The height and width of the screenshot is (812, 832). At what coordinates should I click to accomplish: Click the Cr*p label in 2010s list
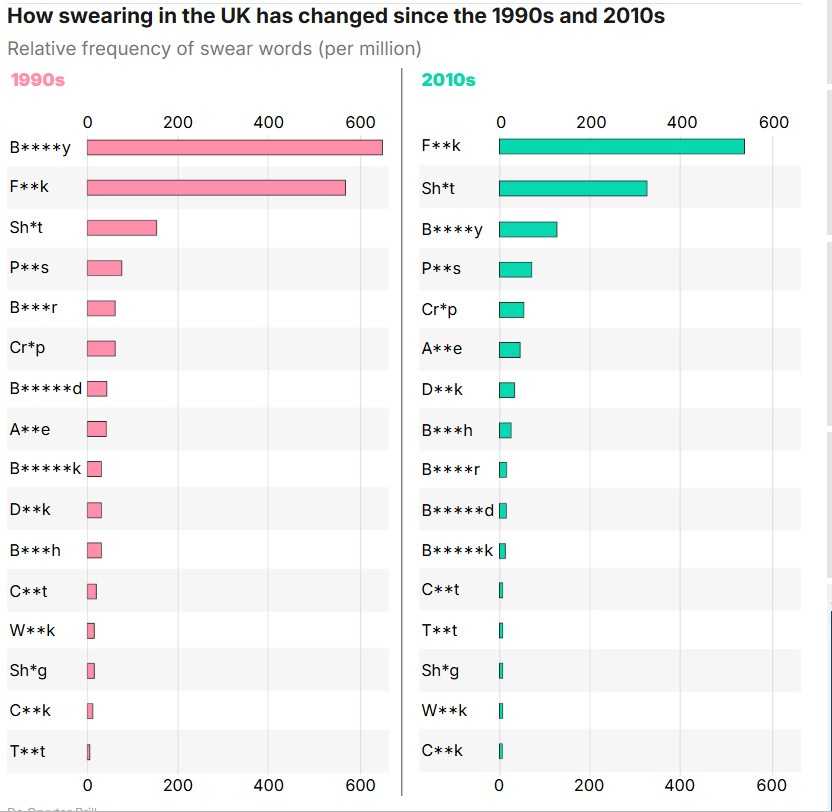tap(439, 309)
